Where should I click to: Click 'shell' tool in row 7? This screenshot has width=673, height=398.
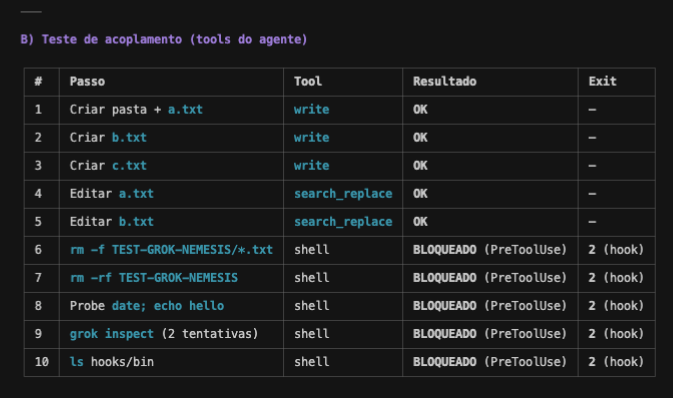coord(312,278)
